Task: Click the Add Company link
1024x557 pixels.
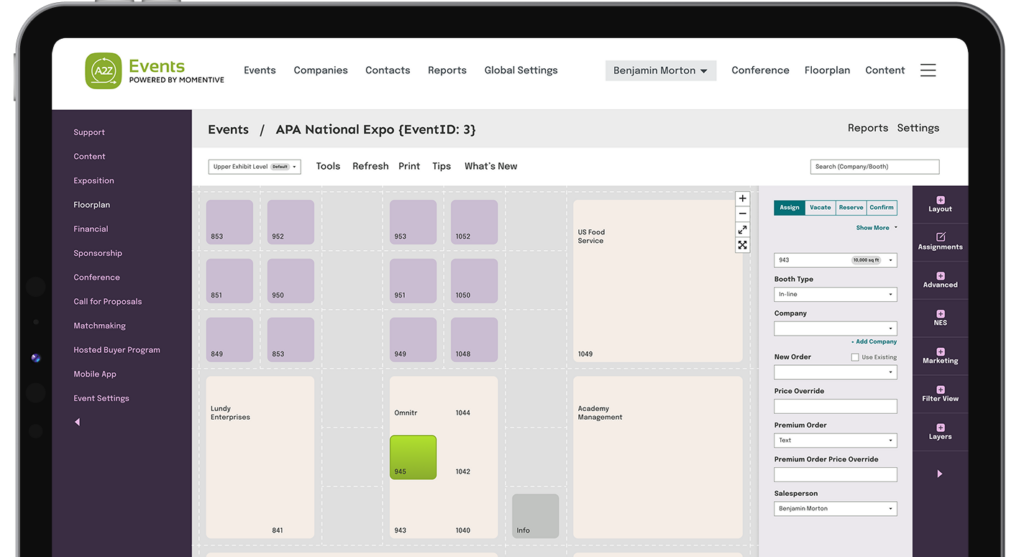Action: (x=874, y=342)
